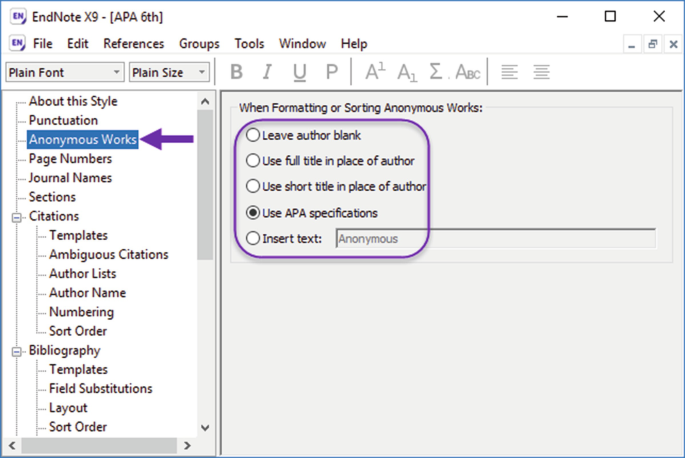This screenshot has height=458, width=685.
Task: Choose Use full title in place of author
Action: [253, 161]
